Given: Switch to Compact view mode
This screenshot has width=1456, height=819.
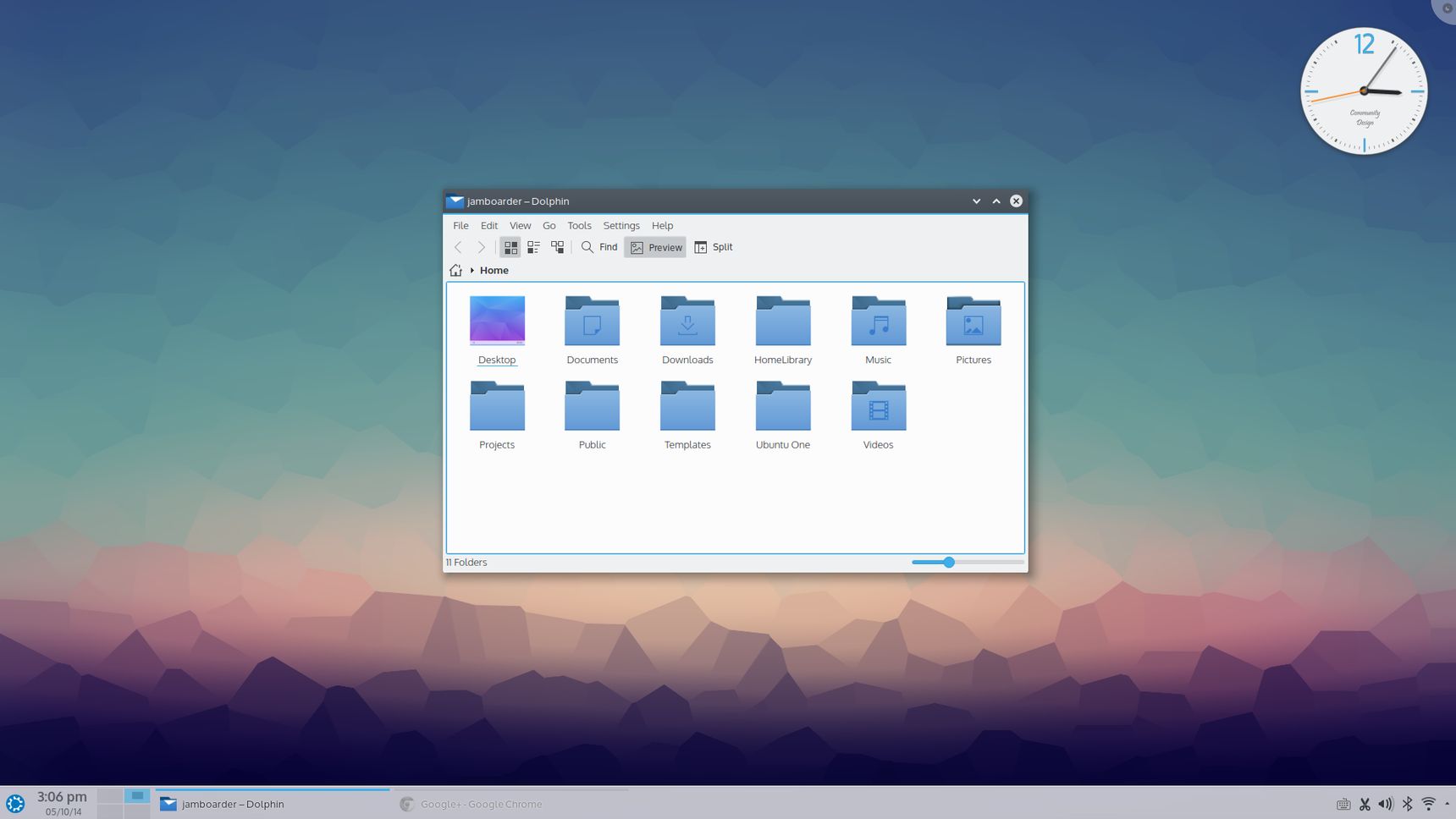Looking at the screenshot, I should point(533,247).
